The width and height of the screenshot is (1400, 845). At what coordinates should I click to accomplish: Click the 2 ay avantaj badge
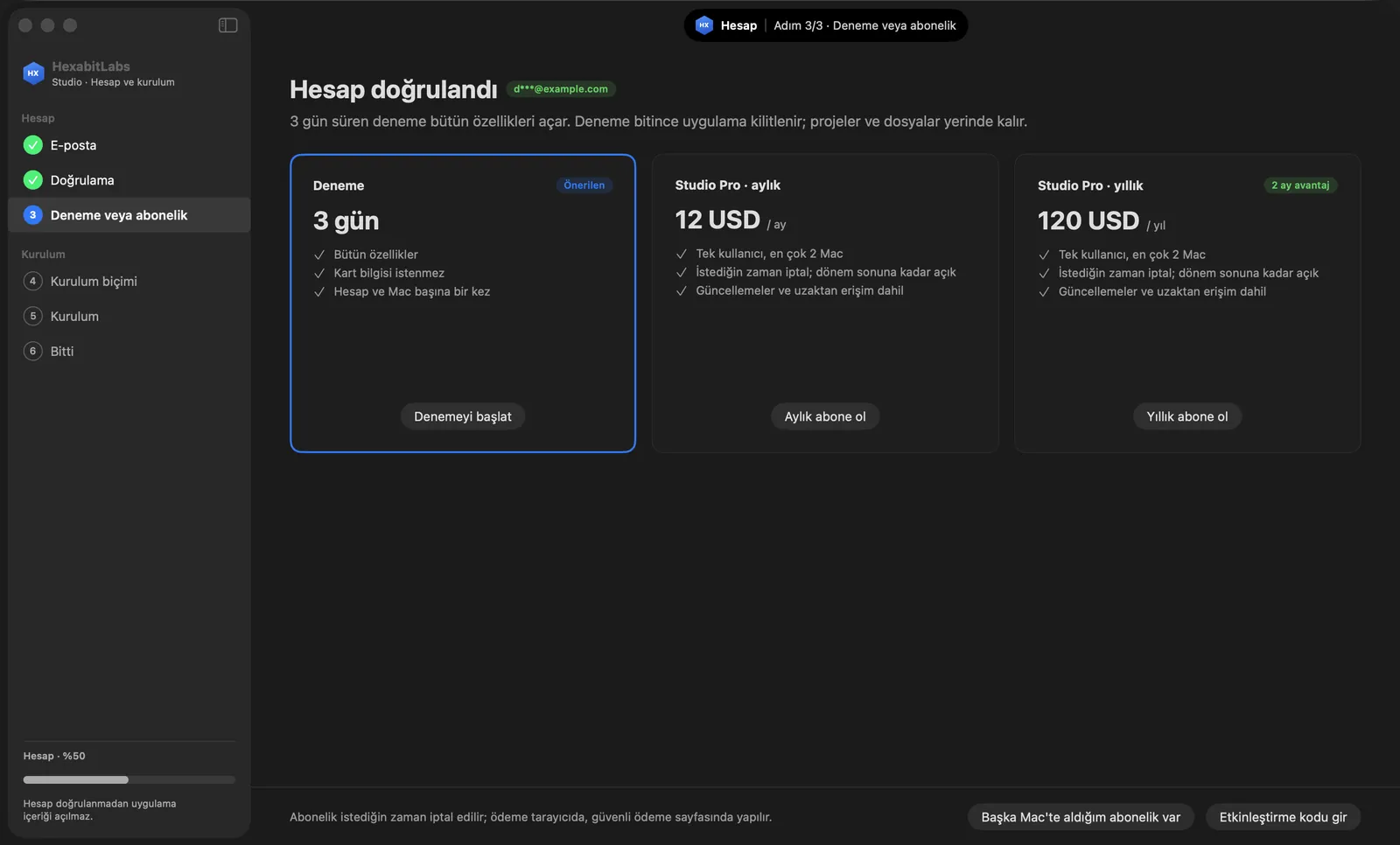(1300, 185)
